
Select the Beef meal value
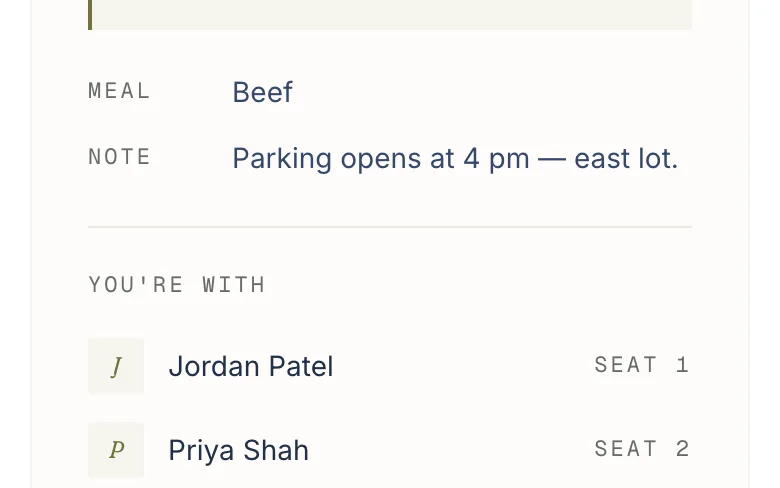click(263, 93)
